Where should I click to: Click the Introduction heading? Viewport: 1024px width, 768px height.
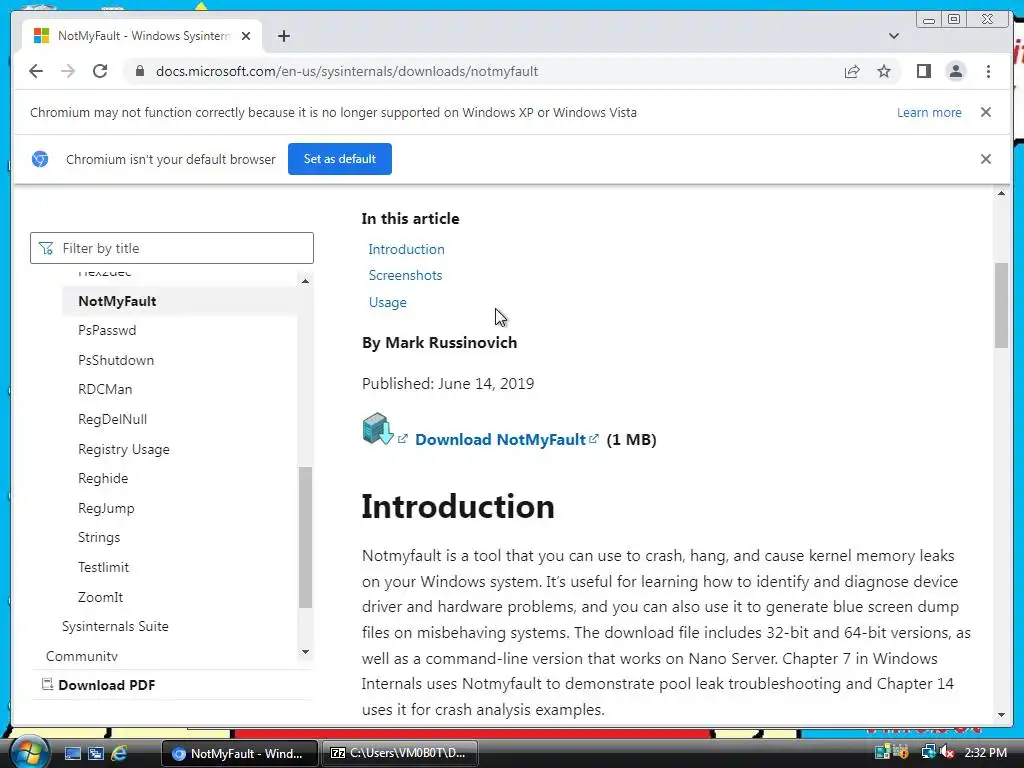point(458,507)
